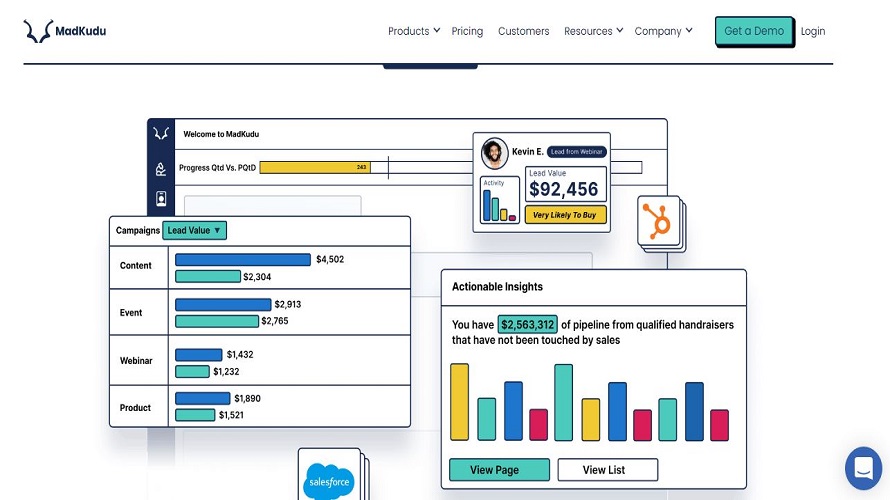Click the $2,563,312 highlighted amount
This screenshot has height=500, width=890.
527,325
